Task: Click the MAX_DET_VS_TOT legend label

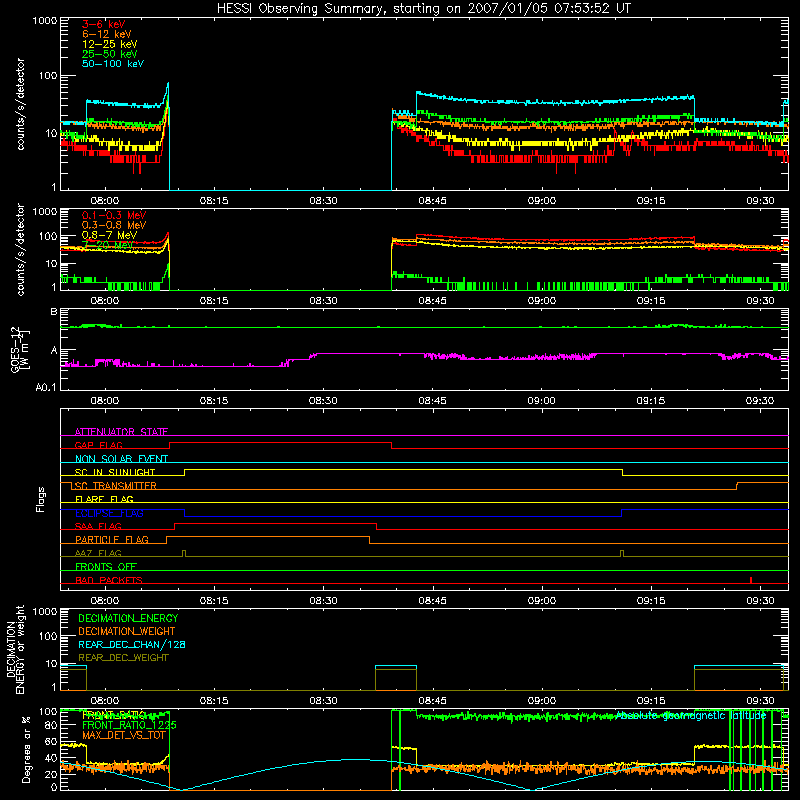Action: [x=124, y=735]
